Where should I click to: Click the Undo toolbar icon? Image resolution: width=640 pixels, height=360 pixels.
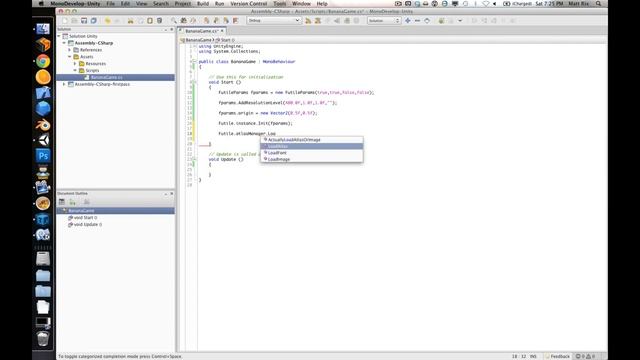coord(107,20)
